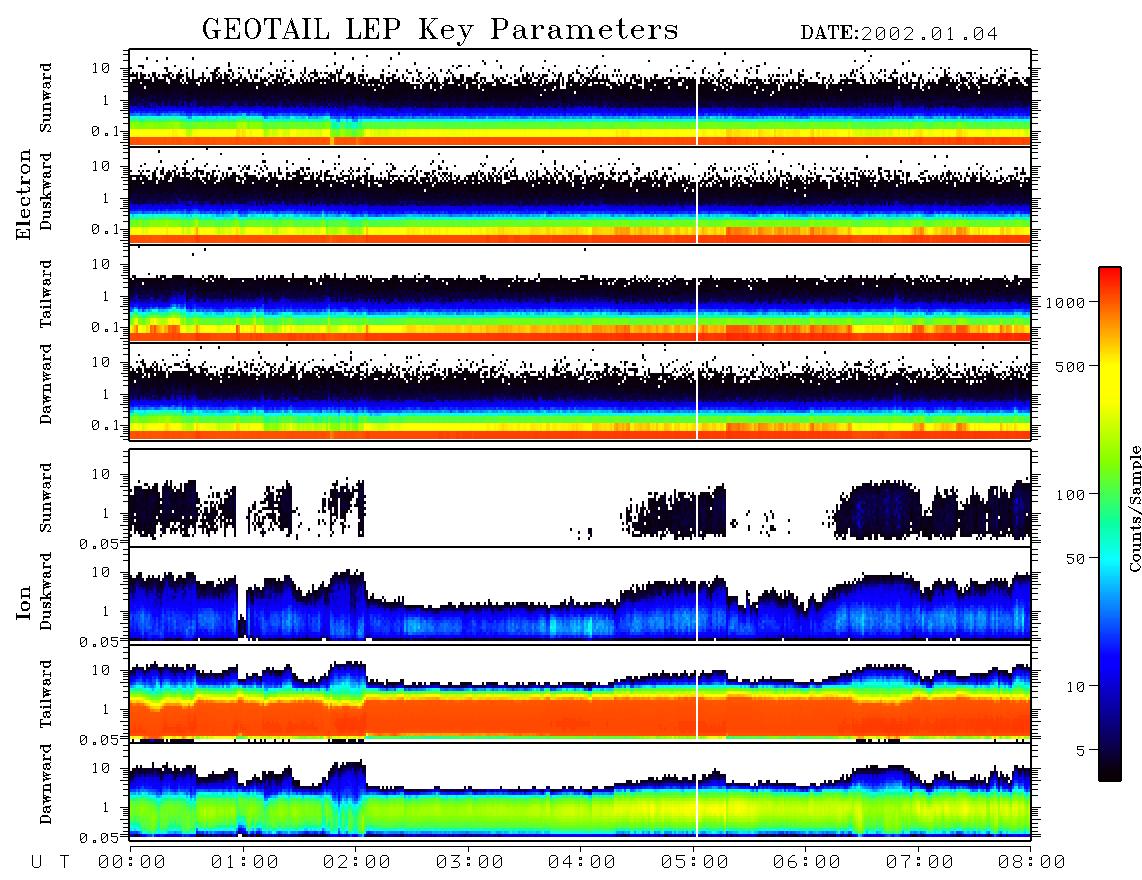Viewport: 1142px width, 880px height.
Task: Click the 1000 colorbar tick value
Action: coord(1065,302)
